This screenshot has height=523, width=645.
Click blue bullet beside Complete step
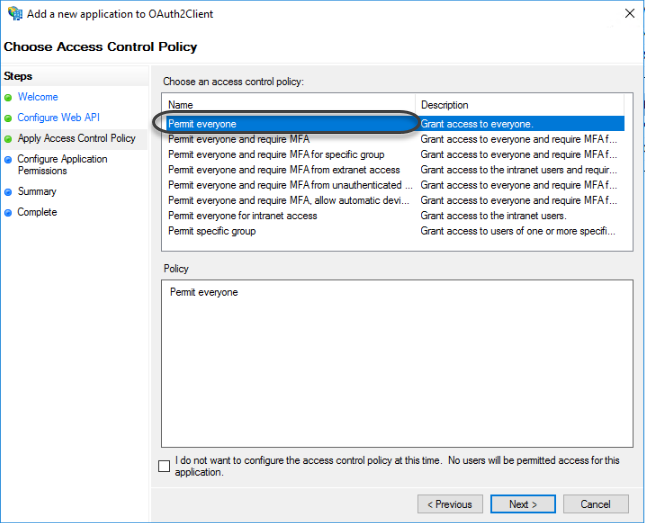[x=8, y=213]
